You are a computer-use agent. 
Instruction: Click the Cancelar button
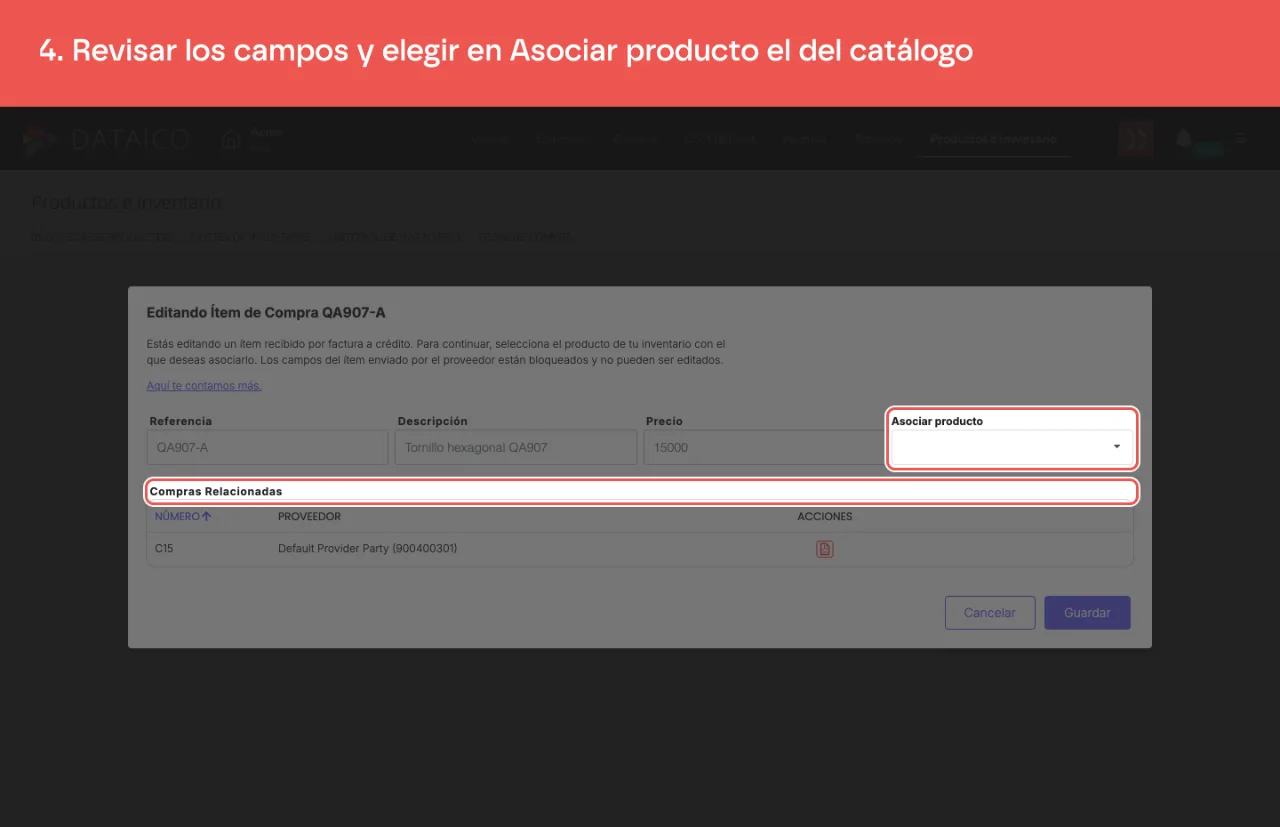point(990,613)
